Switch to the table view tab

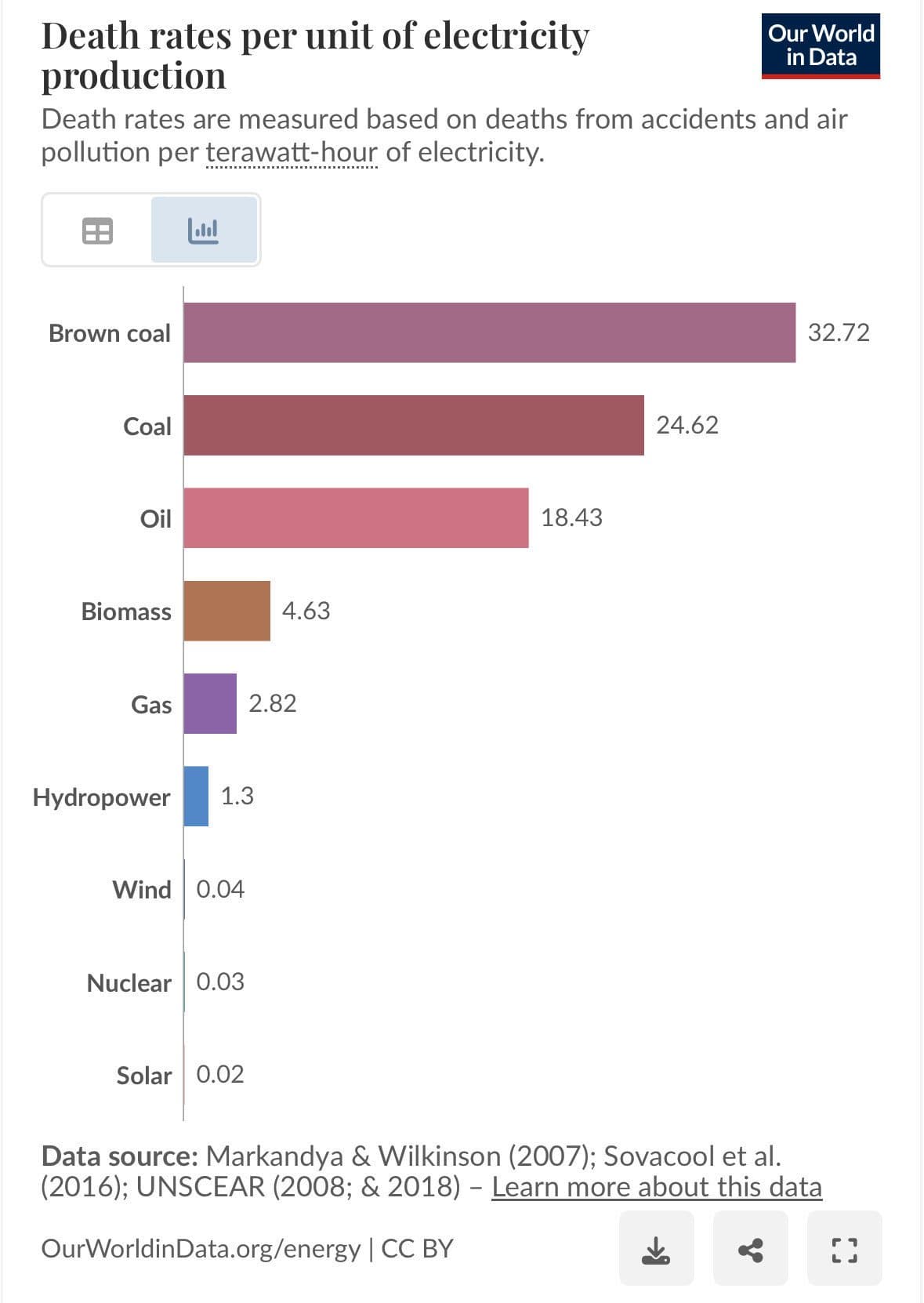tap(97, 230)
